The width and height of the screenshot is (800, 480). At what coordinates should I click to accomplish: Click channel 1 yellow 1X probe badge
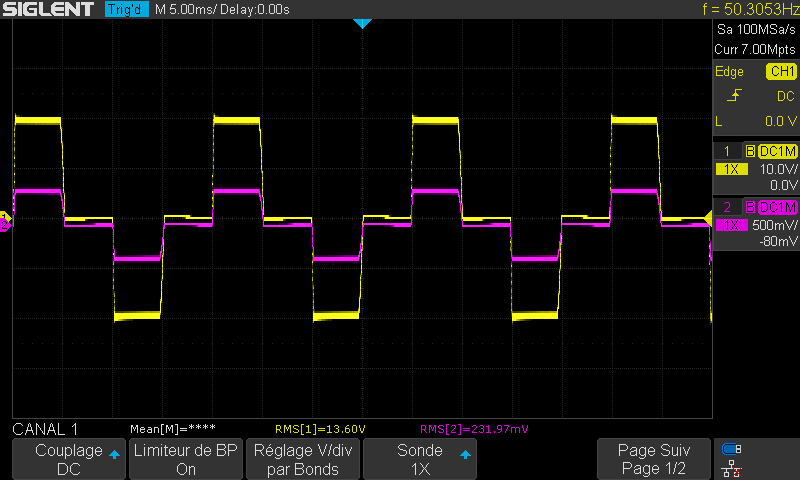pyautogui.click(x=732, y=169)
